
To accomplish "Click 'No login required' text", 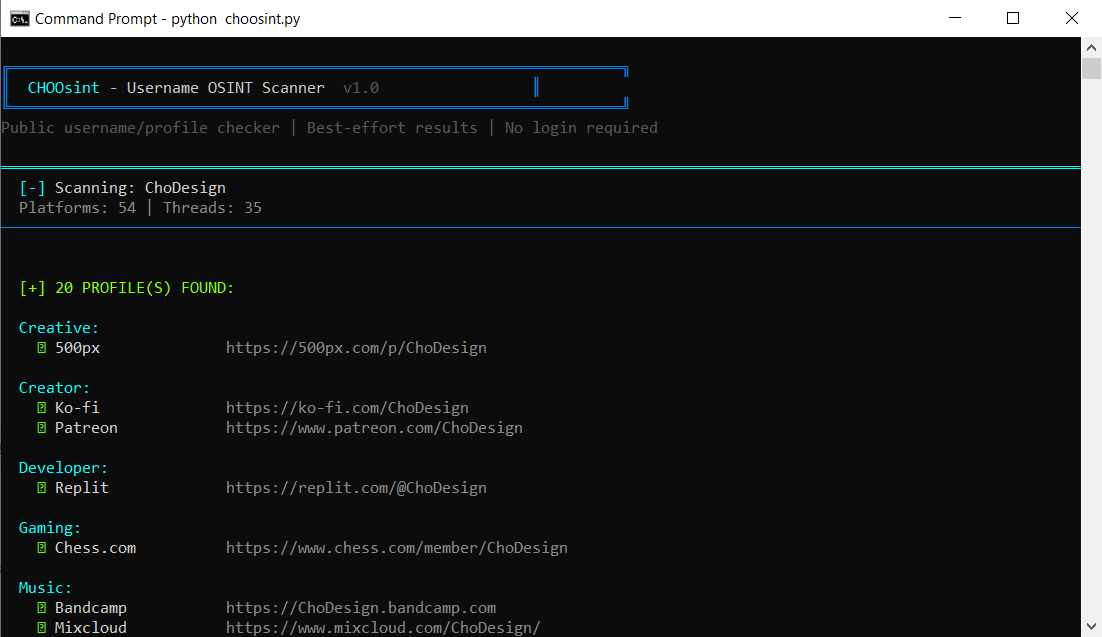I will (x=581, y=128).
